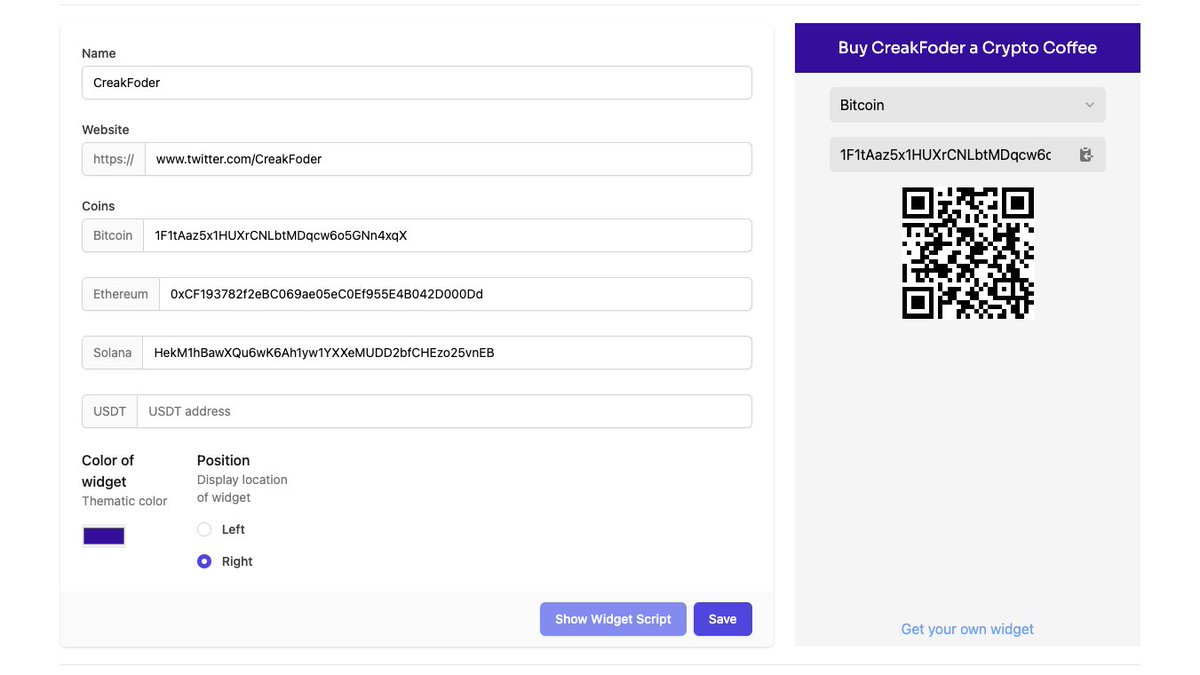
Task: Click the Name input field
Action: coord(417,83)
